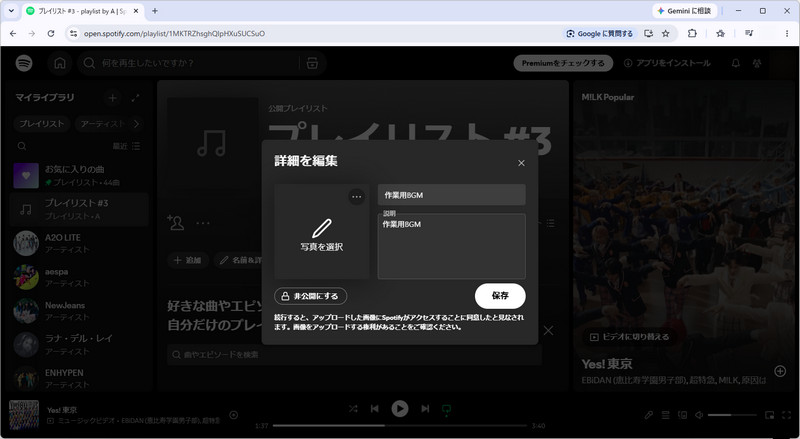Toggle repeat mode green icon
This screenshot has height=439, width=800.
click(x=446, y=409)
